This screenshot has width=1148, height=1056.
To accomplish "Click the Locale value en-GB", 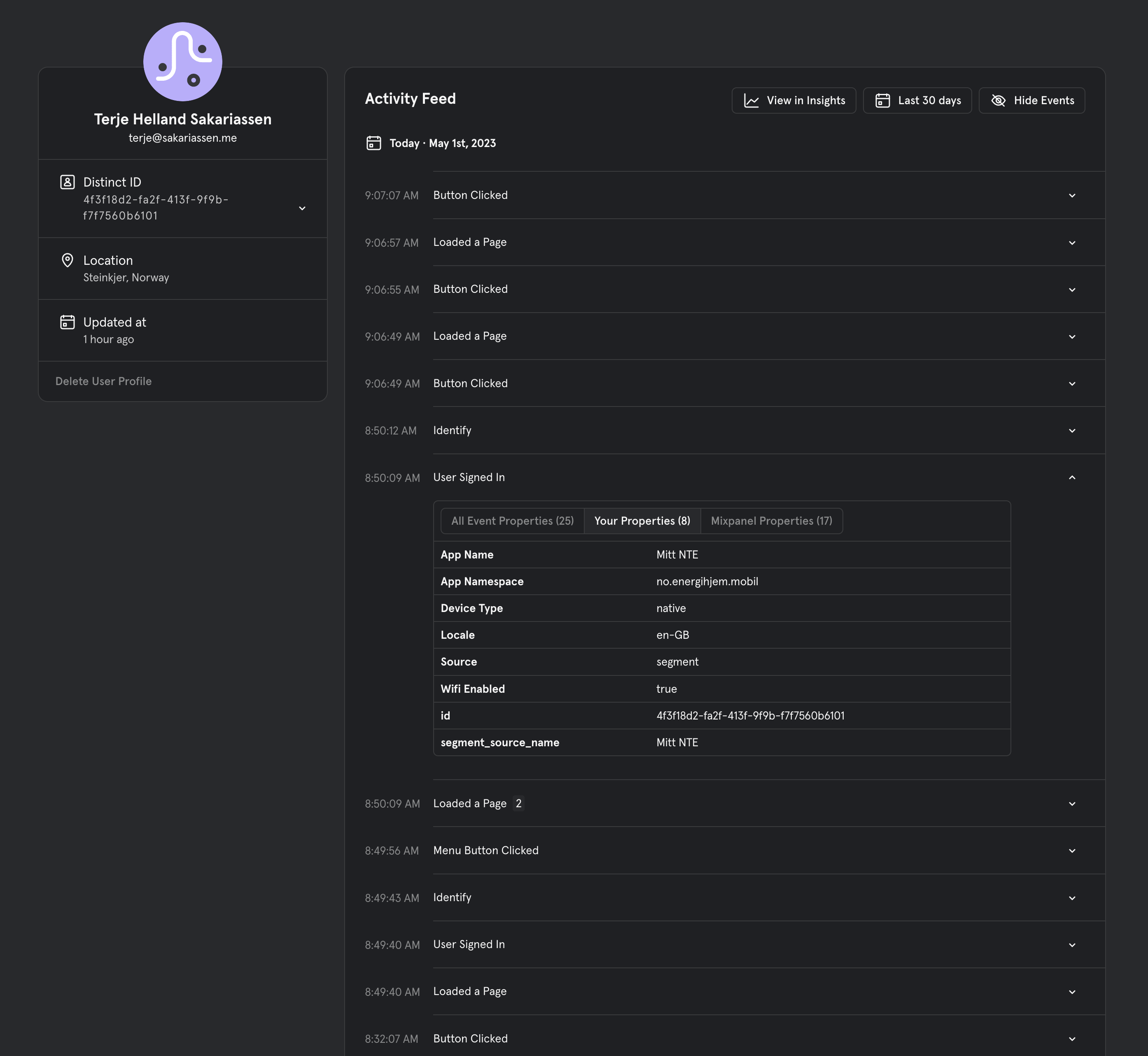I will (x=672, y=635).
